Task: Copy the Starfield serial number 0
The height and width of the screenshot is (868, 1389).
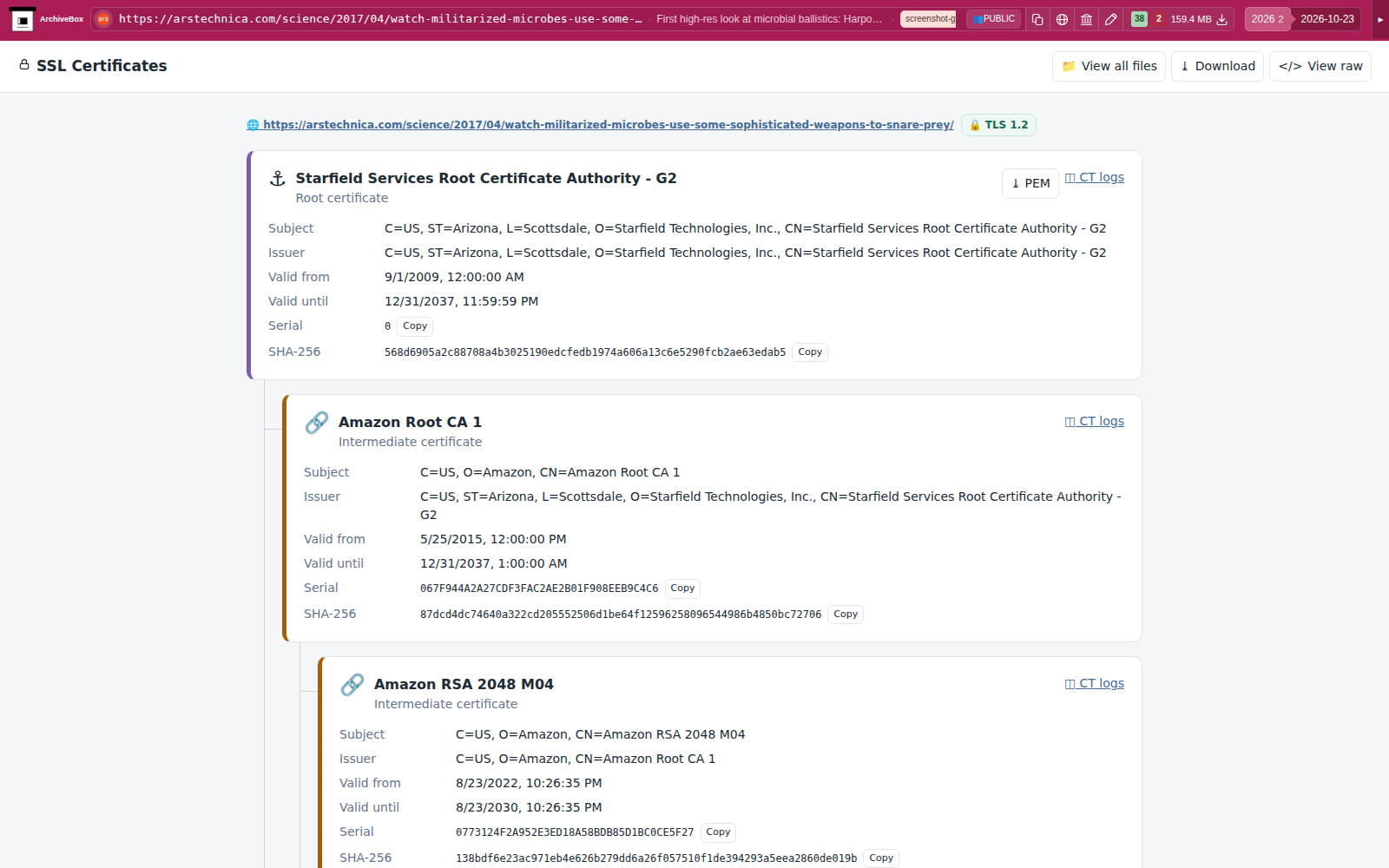Action: coord(415,326)
